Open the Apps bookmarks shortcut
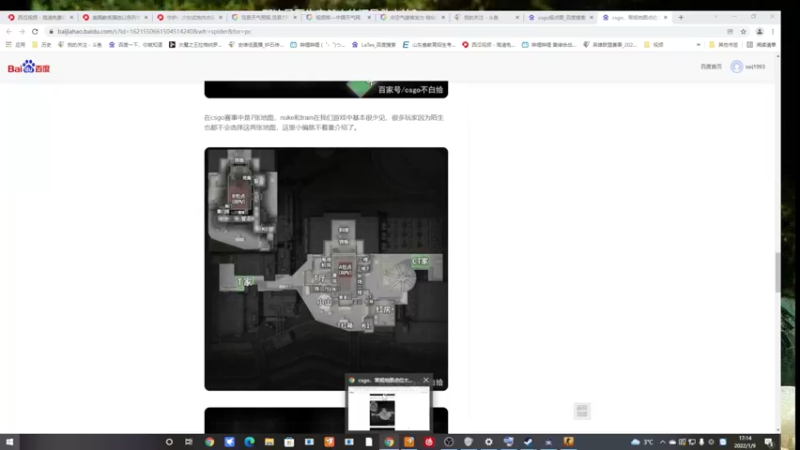This screenshot has height=450, width=800. coord(15,45)
